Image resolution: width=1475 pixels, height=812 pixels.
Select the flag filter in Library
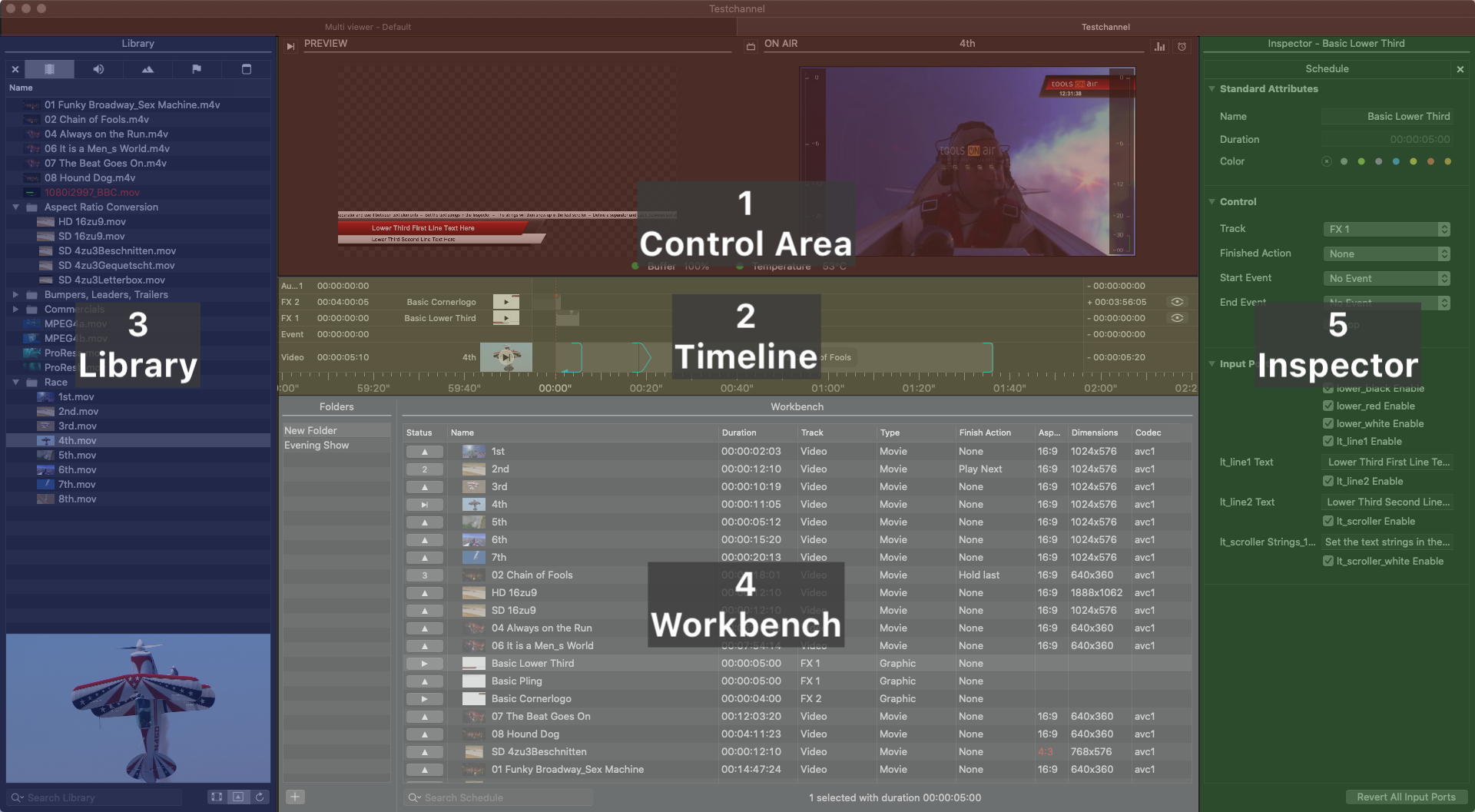197,69
